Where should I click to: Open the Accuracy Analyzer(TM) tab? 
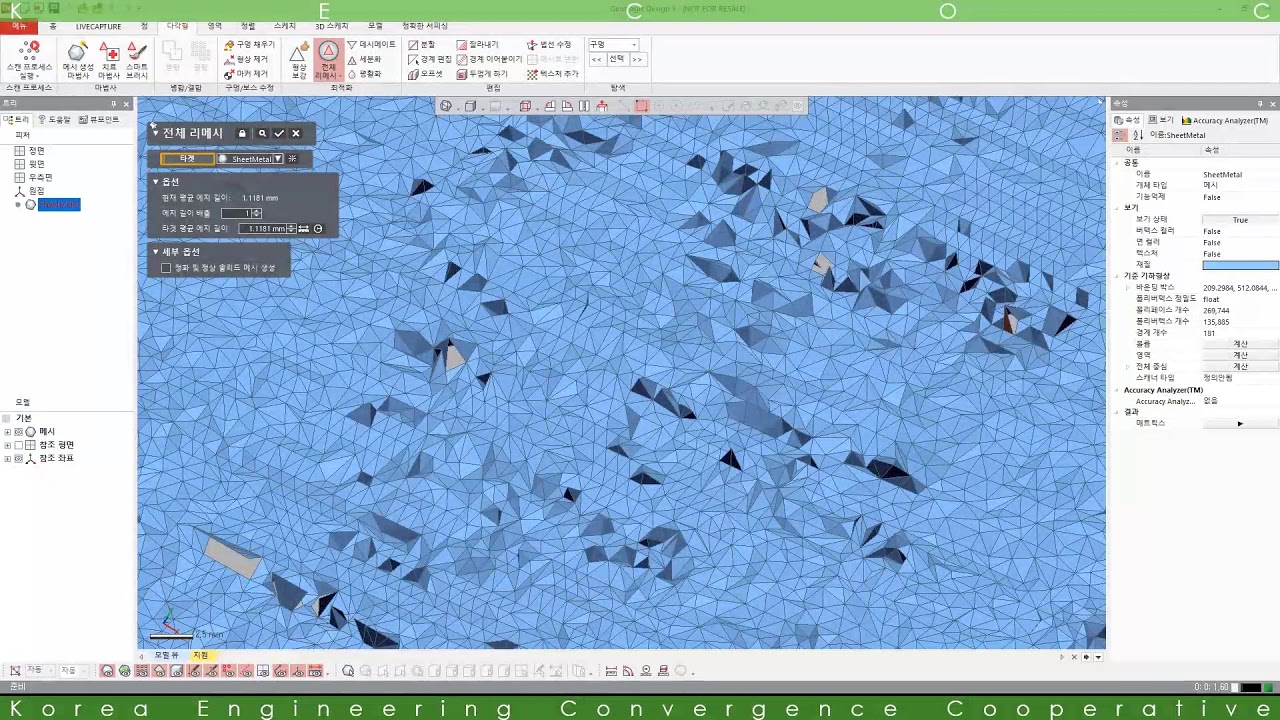pos(1225,120)
